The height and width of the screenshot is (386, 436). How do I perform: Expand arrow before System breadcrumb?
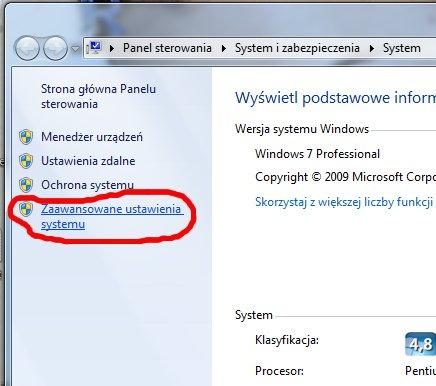(x=372, y=48)
